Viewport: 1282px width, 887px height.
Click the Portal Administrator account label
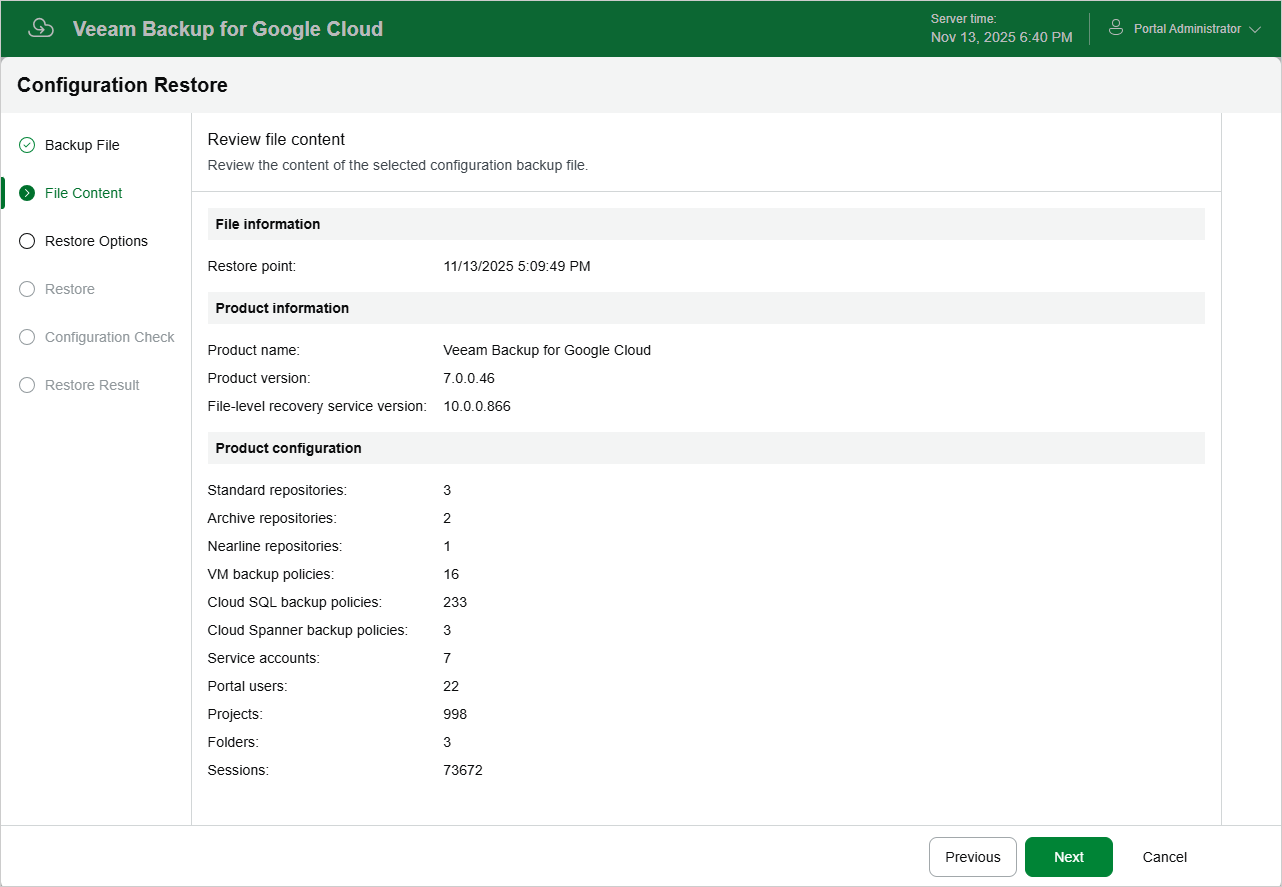click(1187, 29)
